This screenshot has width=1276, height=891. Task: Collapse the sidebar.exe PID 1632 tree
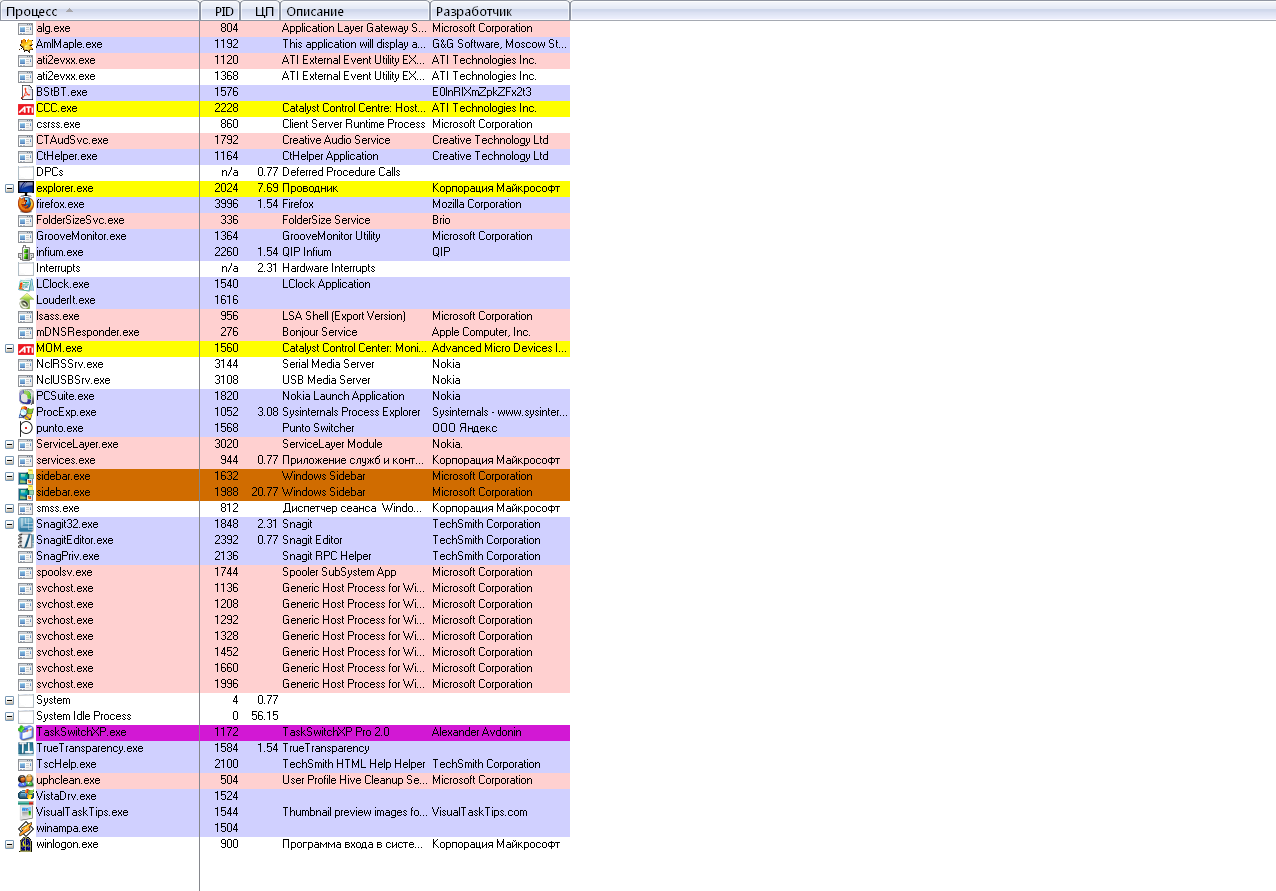(x=10, y=476)
